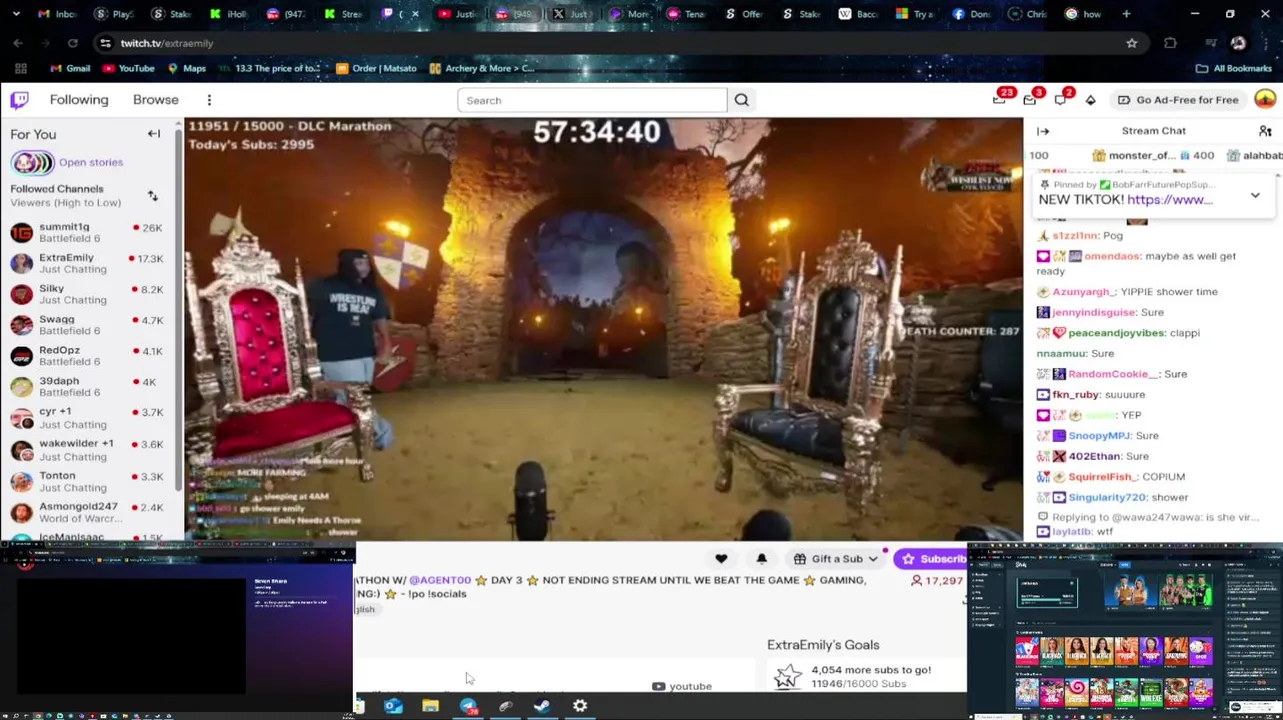
Task: Open the pinned TikTok https link
Action: click(x=1170, y=199)
